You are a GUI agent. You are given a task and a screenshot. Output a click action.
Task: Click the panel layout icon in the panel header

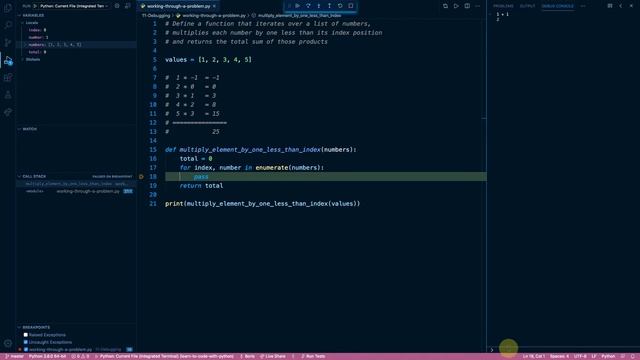coord(610,6)
